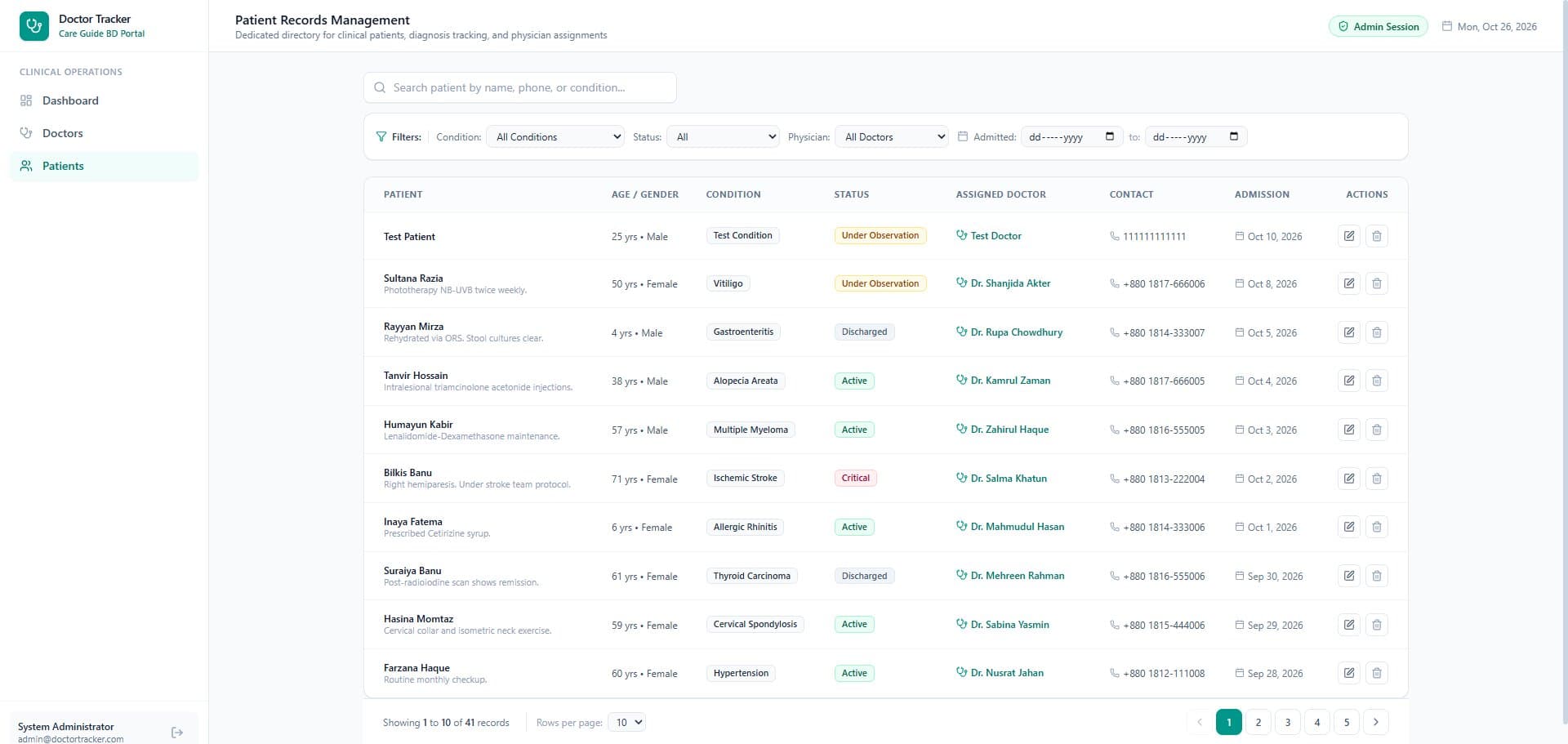Edit Rayyan Mirza's record

coord(1349,332)
